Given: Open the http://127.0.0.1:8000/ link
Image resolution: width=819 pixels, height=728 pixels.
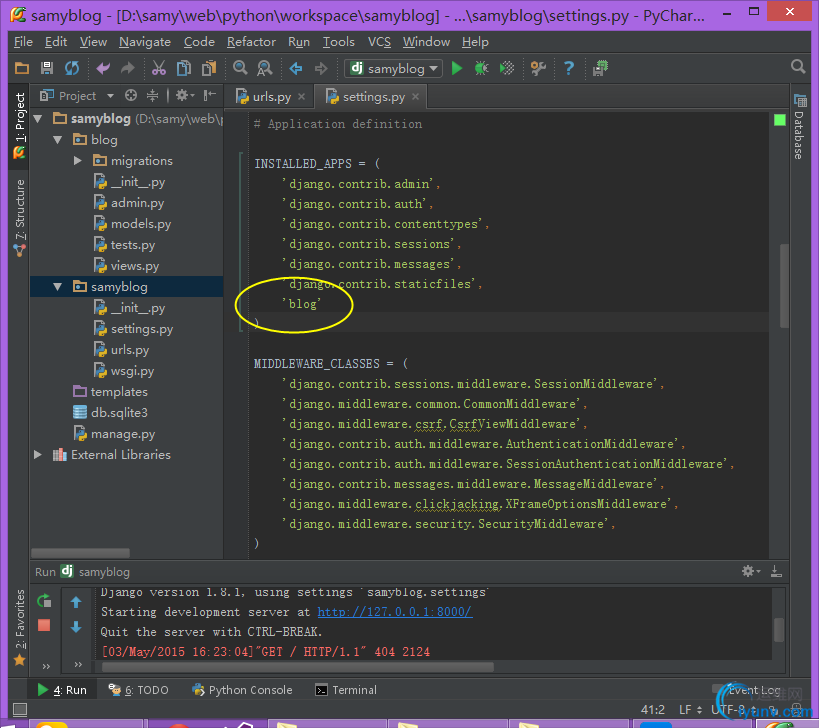Looking at the screenshot, I should (395, 612).
